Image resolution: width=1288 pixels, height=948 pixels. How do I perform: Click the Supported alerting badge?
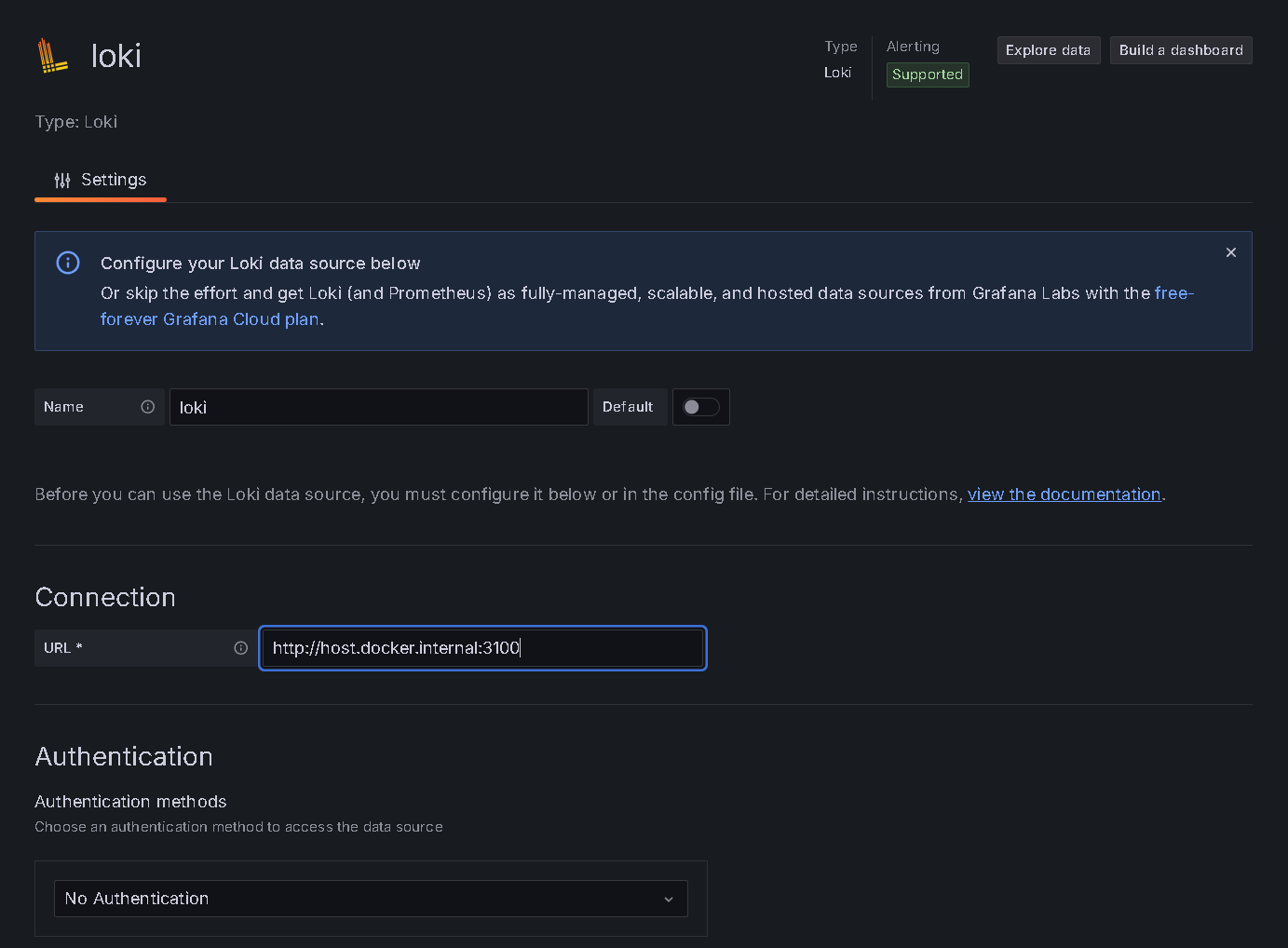coord(928,74)
